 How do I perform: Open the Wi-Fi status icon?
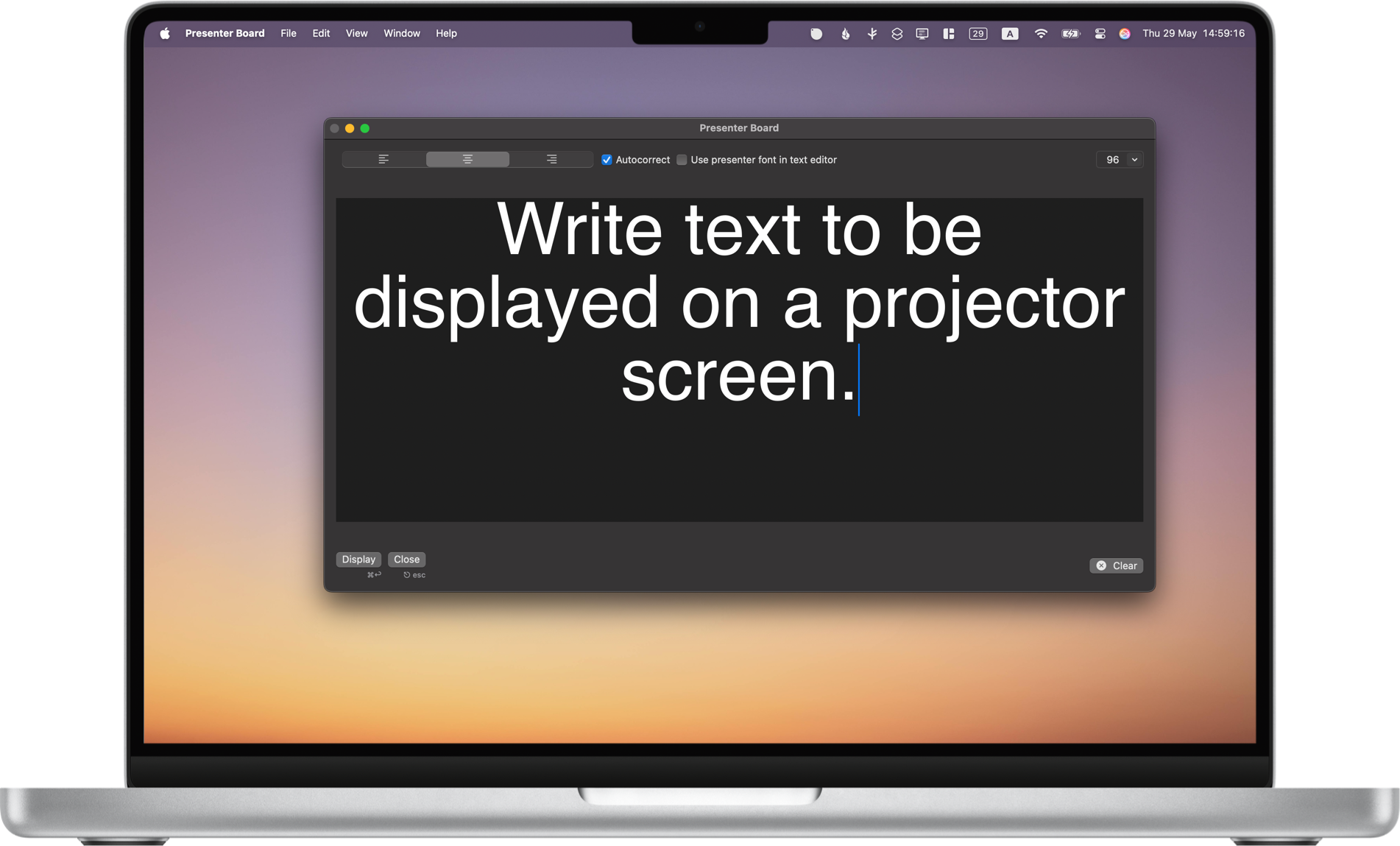pos(1041,33)
